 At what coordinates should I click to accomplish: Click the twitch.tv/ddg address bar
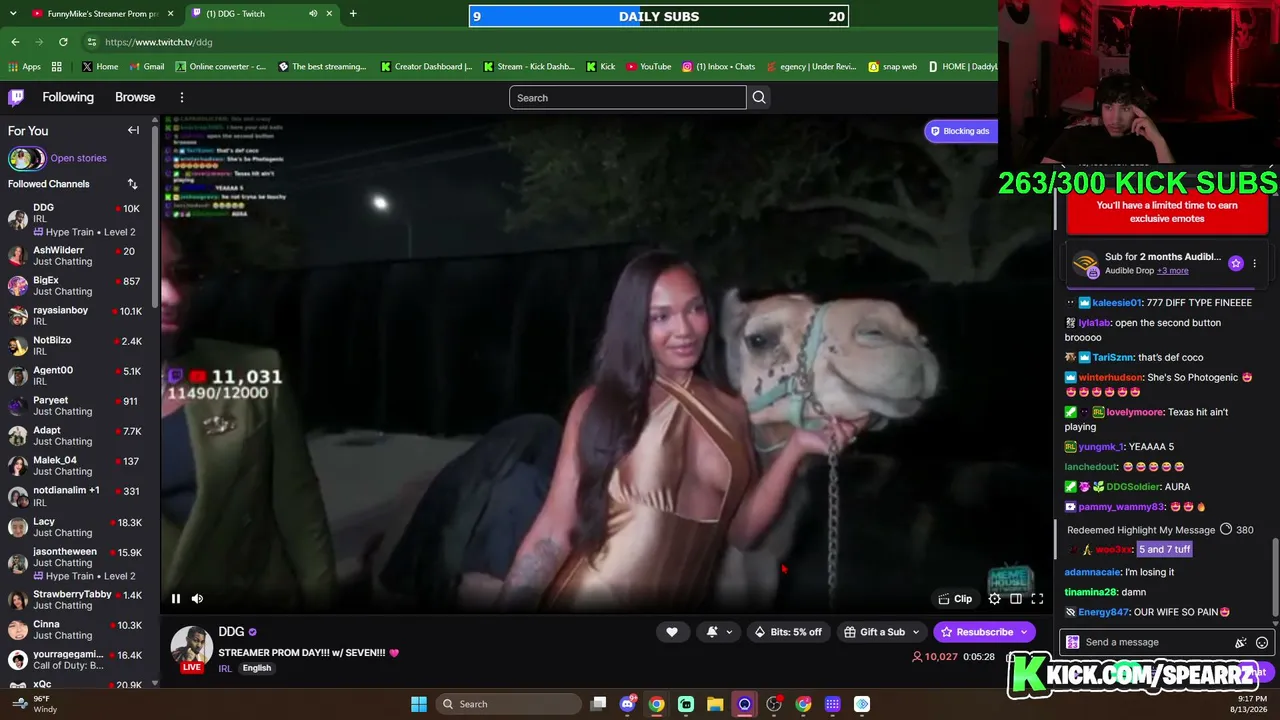point(159,42)
